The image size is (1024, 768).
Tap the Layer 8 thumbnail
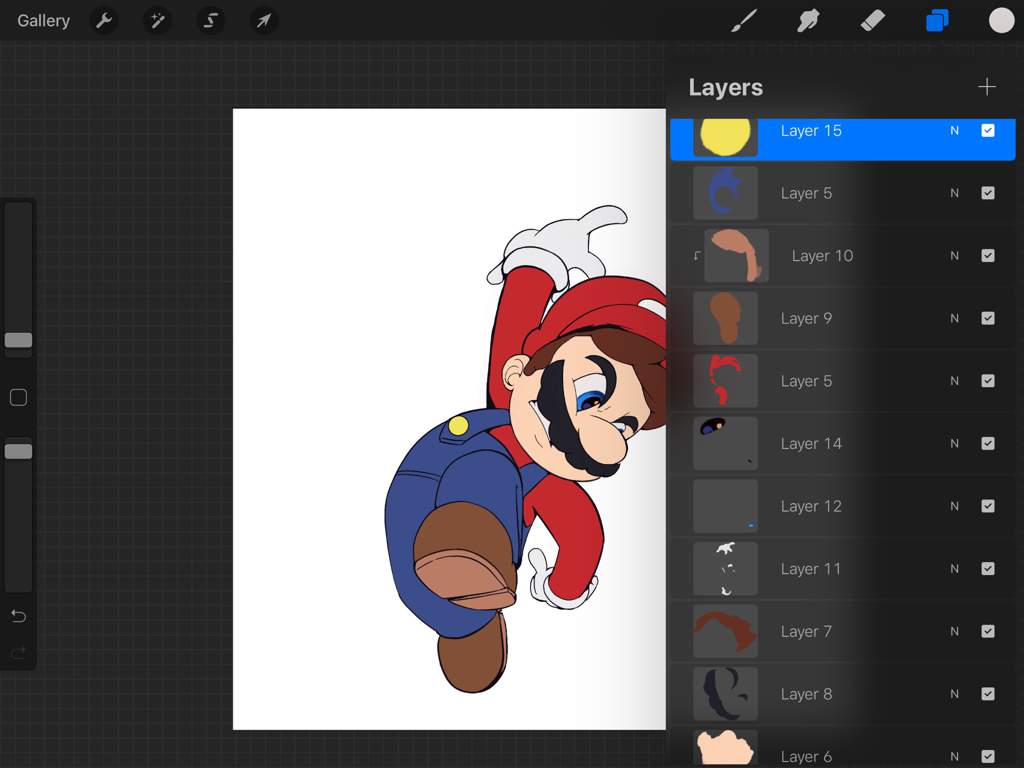click(726, 694)
